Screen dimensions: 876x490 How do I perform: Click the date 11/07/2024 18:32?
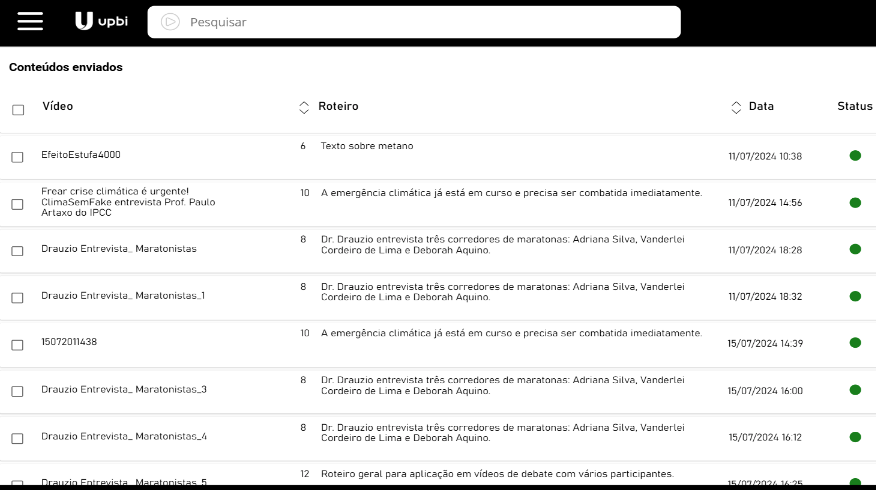click(x=765, y=297)
